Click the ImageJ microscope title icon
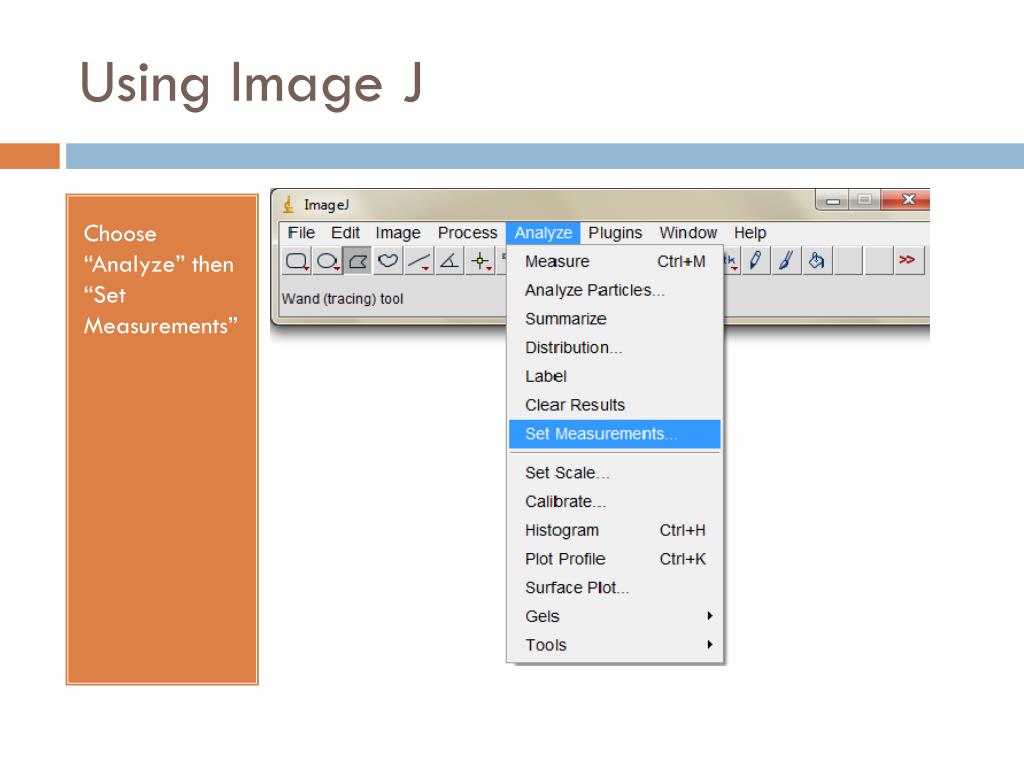The image size is (1024, 768). [289, 204]
